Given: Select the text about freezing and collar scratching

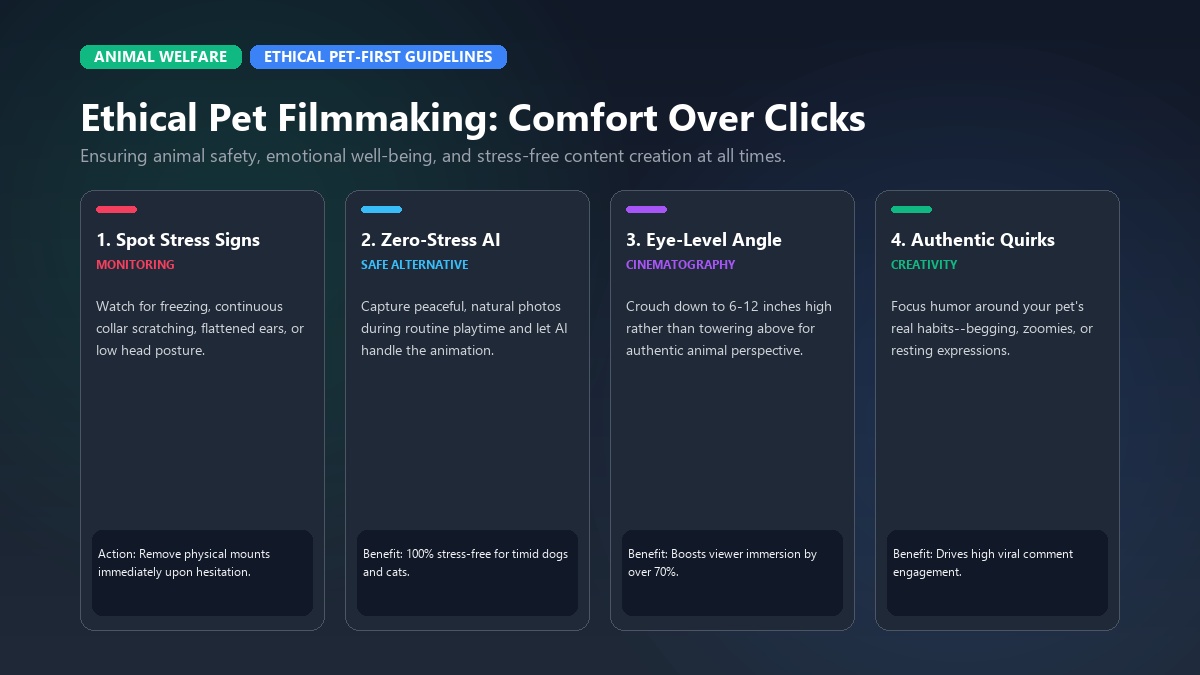Looking at the screenshot, I should 200,328.
